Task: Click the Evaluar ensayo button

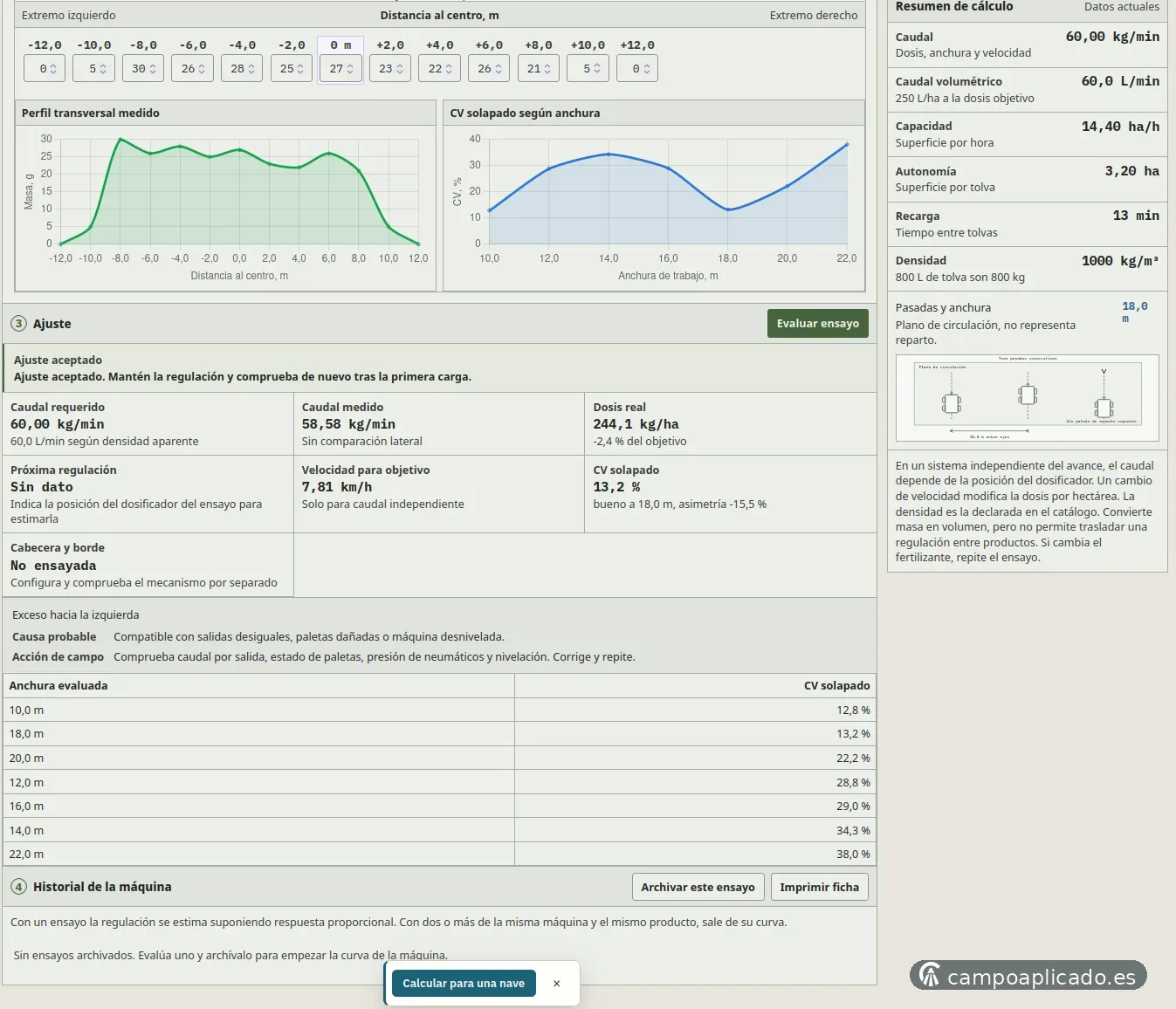Action: (x=817, y=324)
